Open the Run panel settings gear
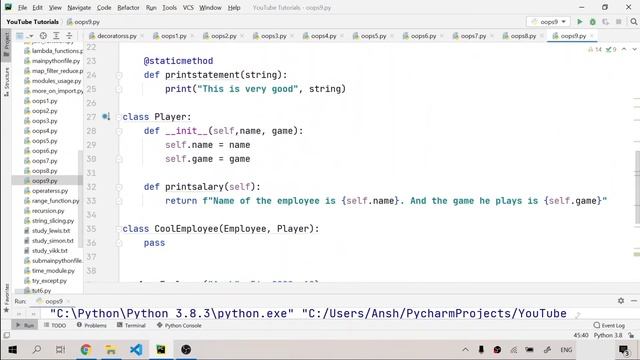This screenshot has height=360, width=640. [621, 301]
